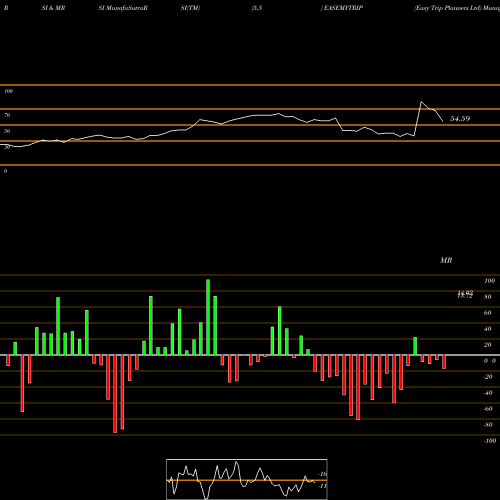
Task: Click the MR axis label -80
Action: click(488, 425)
